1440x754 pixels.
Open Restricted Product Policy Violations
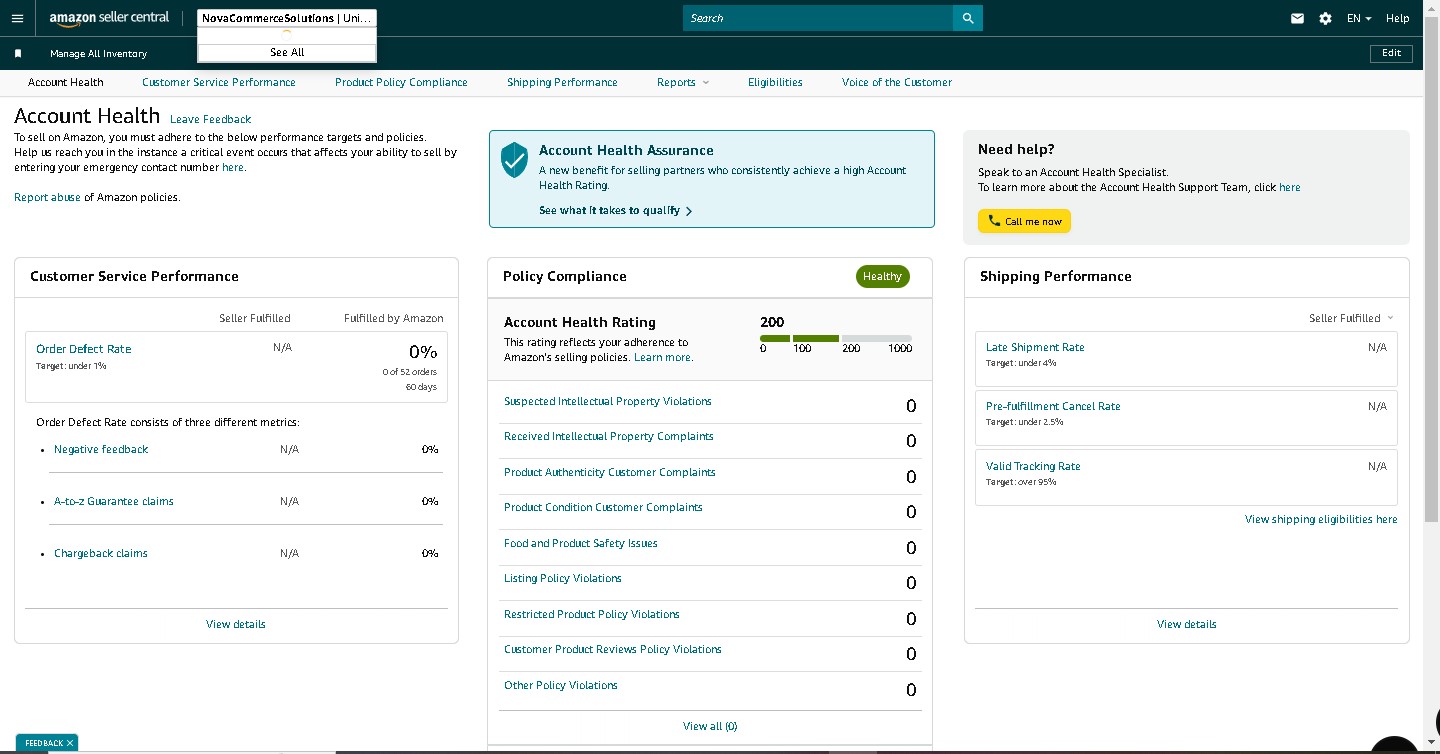pyautogui.click(x=592, y=614)
